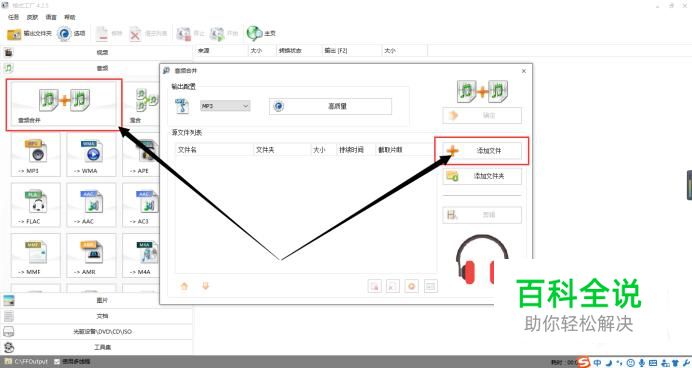
Task: Click the moon icon in IME bar
Action: 609,363
